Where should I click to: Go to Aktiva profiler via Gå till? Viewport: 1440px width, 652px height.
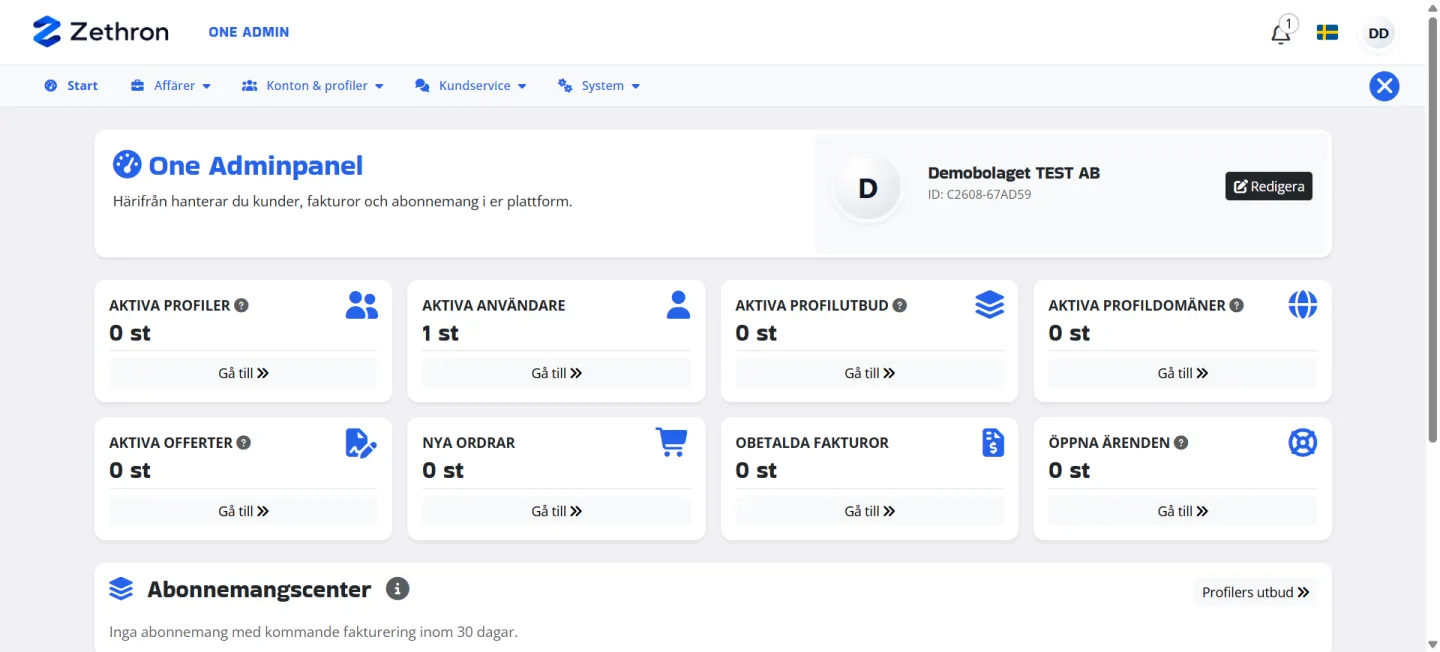point(243,373)
